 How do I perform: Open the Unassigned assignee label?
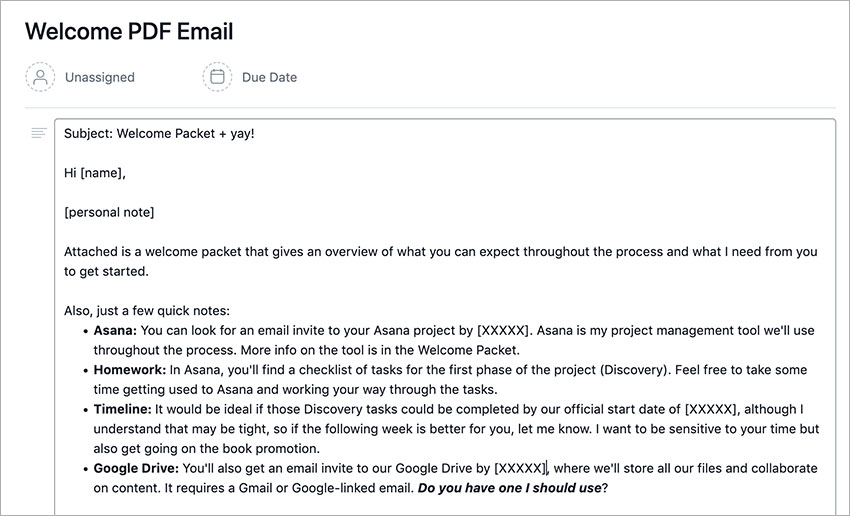click(100, 78)
